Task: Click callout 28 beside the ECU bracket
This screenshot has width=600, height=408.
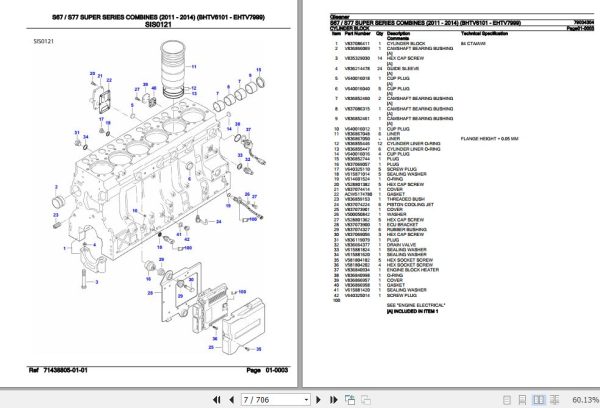Action: pos(150,293)
